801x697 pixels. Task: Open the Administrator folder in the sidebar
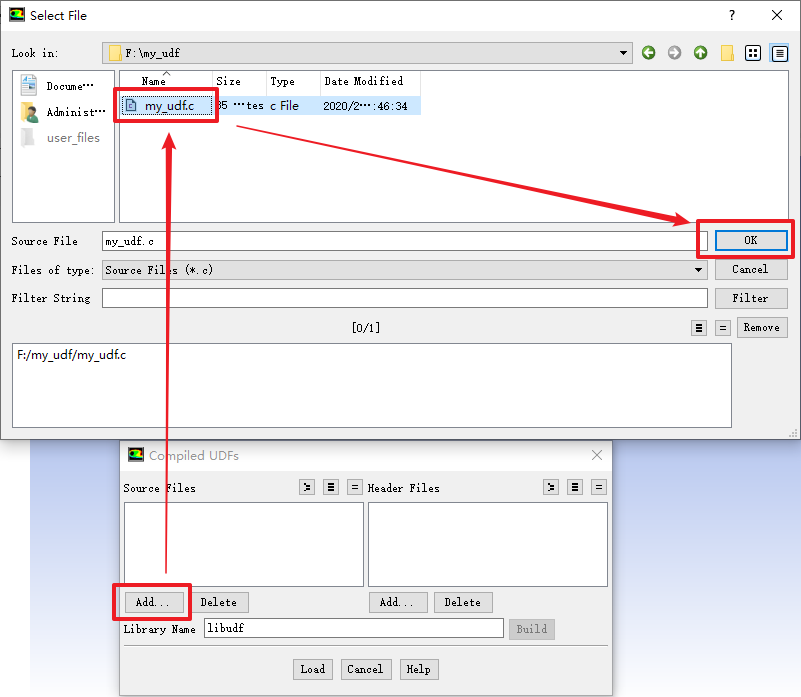coord(63,112)
